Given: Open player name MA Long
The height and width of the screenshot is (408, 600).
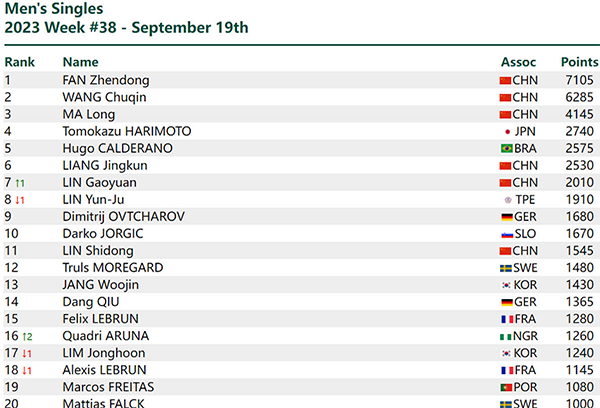Looking at the screenshot, I should coord(89,114).
